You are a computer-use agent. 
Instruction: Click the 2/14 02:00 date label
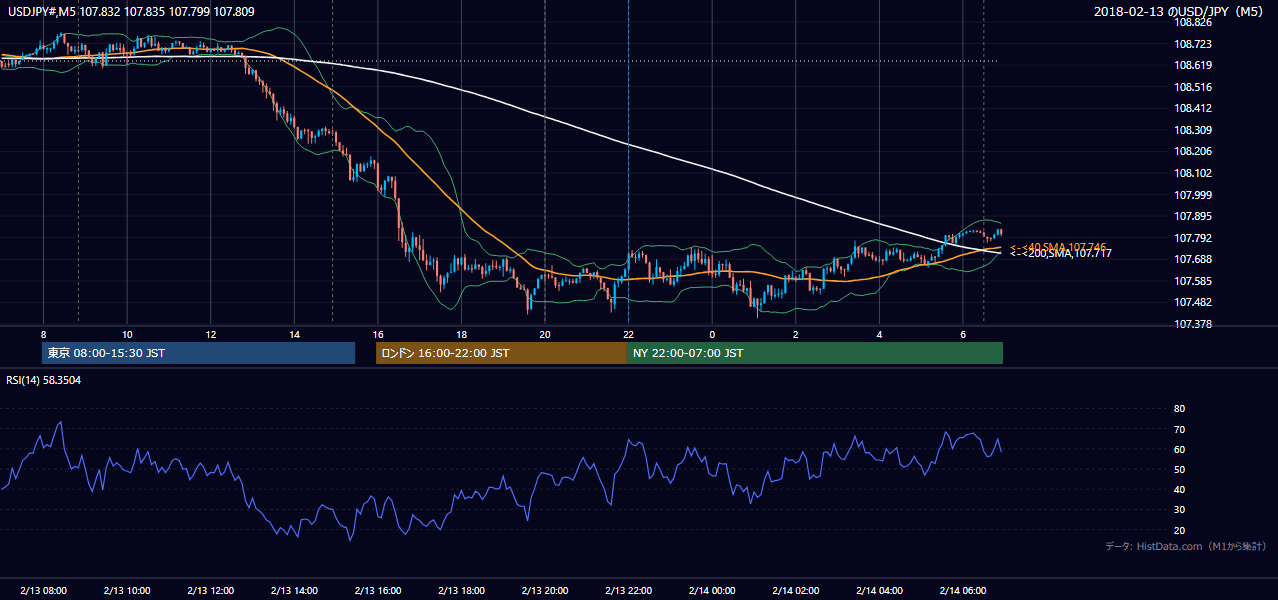795,591
